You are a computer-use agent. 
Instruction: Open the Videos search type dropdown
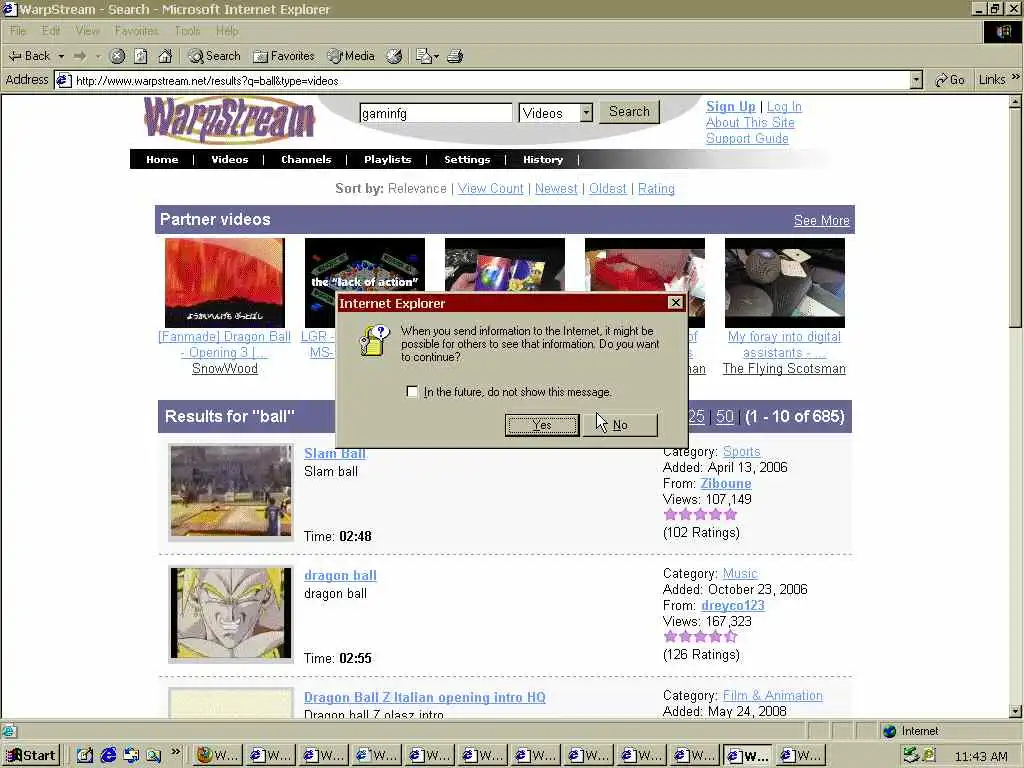(x=586, y=112)
